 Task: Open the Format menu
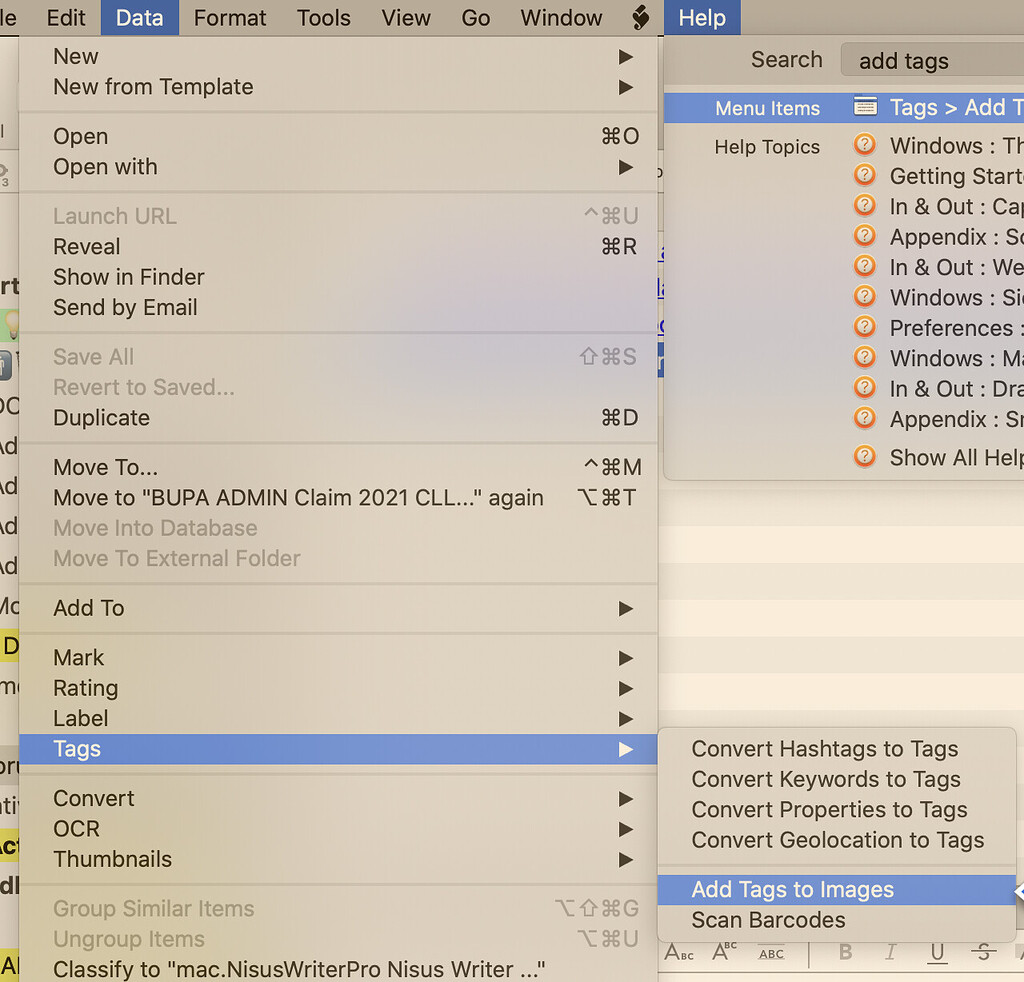coord(229,17)
